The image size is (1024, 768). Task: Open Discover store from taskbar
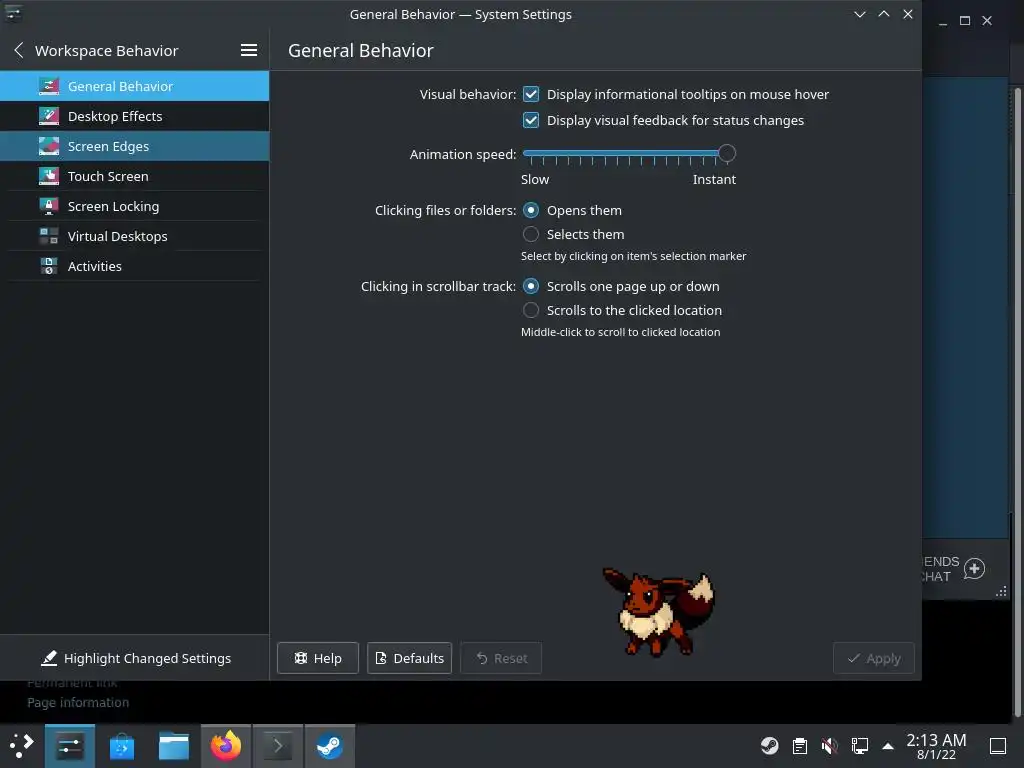click(x=121, y=746)
